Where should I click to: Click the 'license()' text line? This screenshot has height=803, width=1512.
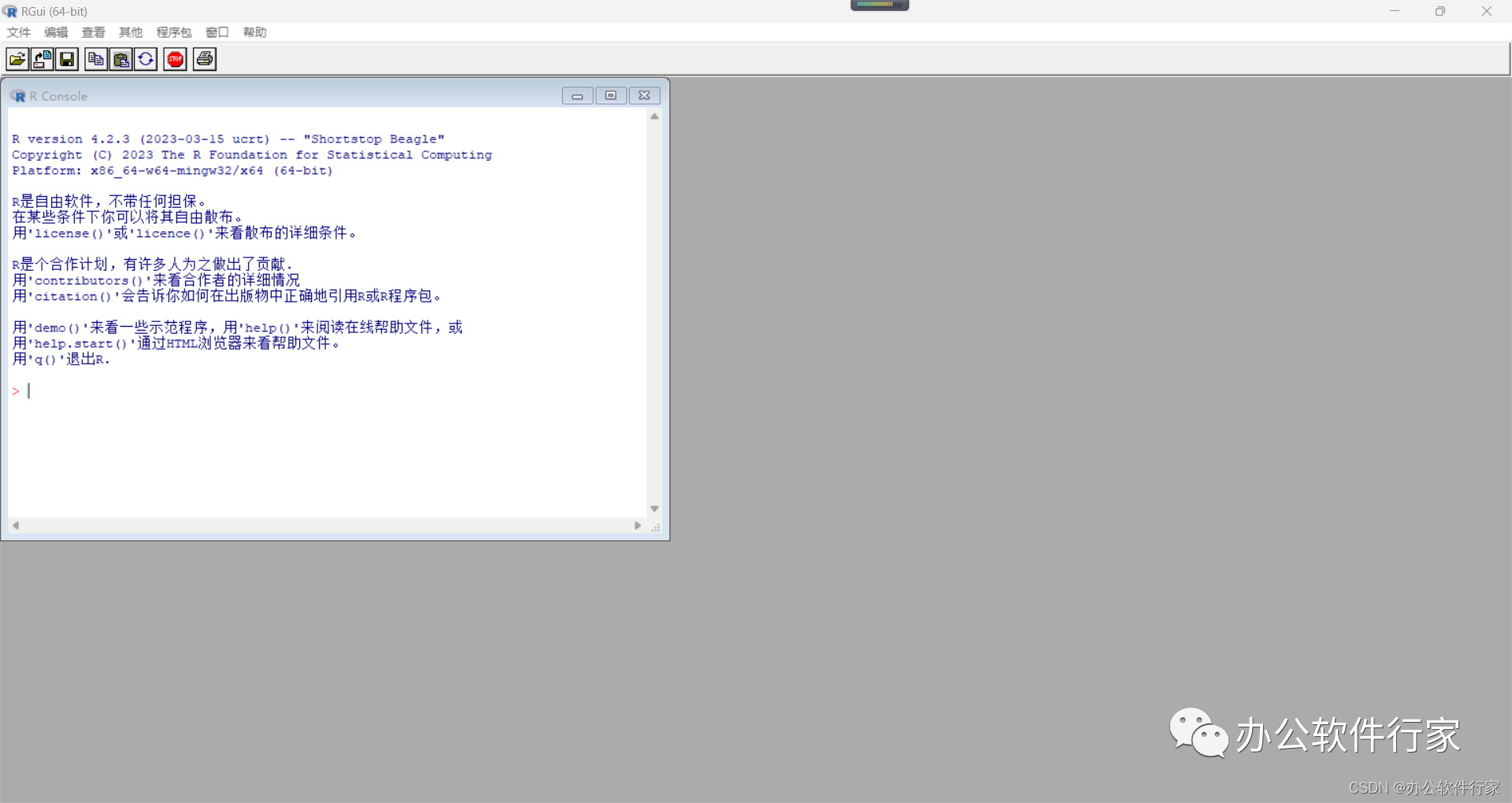coord(185,233)
